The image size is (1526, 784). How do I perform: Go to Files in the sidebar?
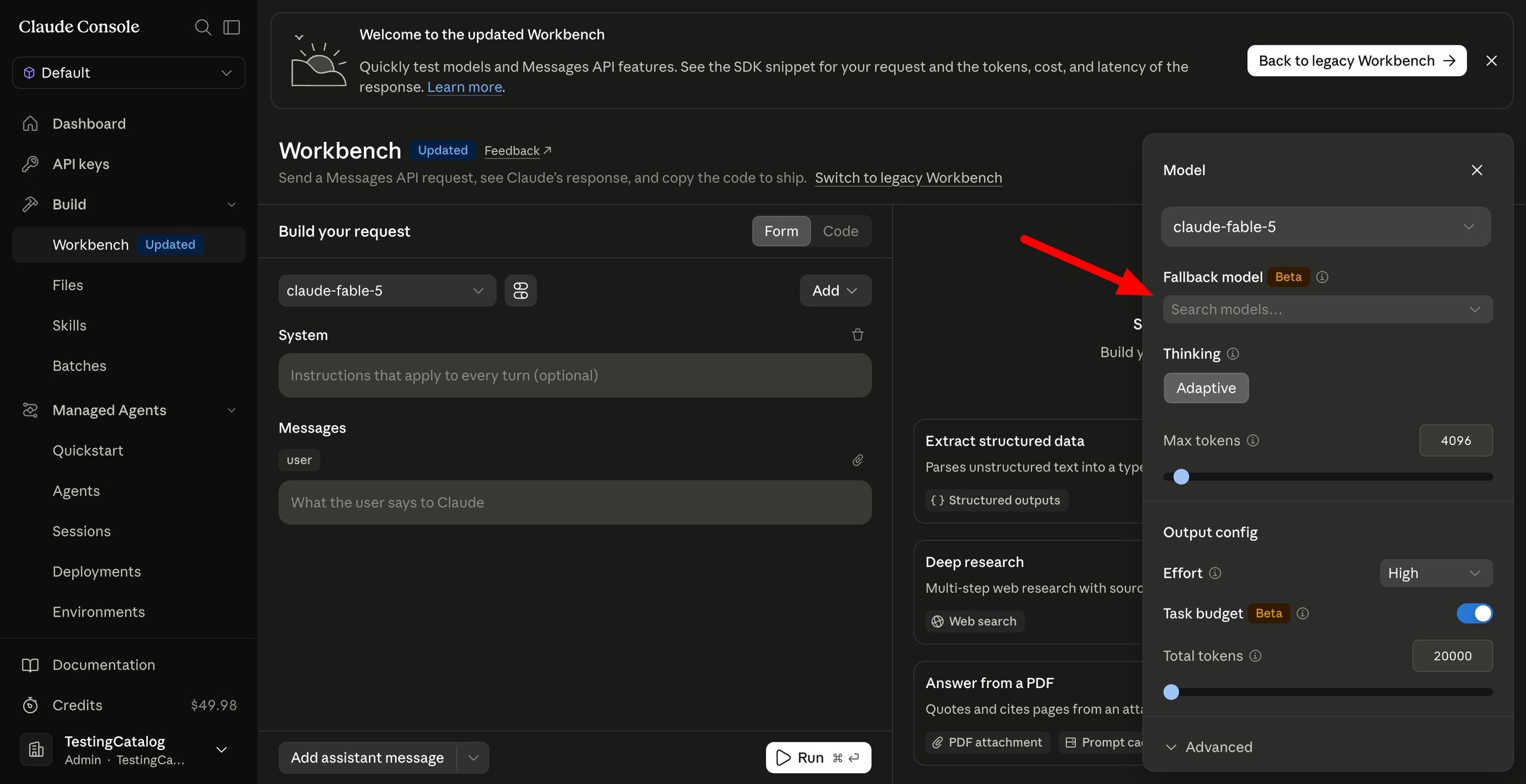pyautogui.click(x=67, y=285)
